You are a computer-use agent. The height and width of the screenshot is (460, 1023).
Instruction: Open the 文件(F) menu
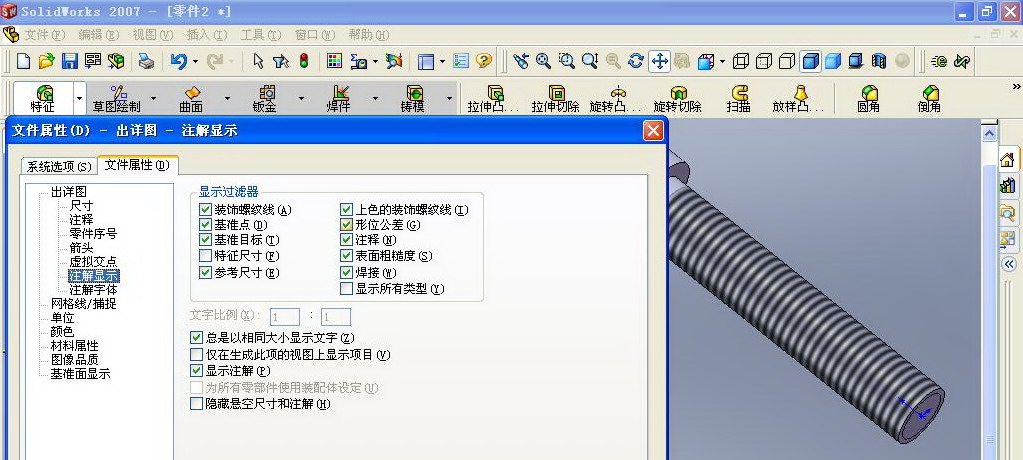click(x=46, y=35)
